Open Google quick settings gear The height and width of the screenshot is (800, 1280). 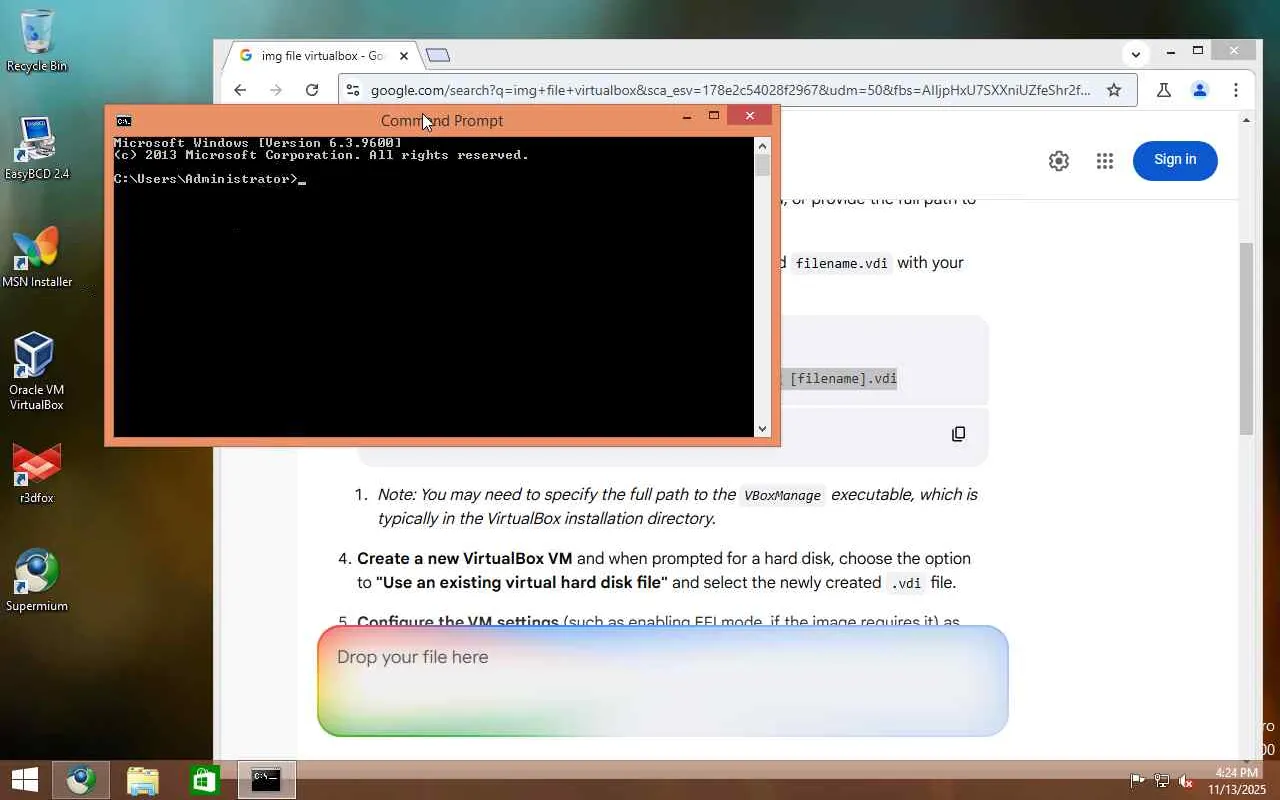1059,160
